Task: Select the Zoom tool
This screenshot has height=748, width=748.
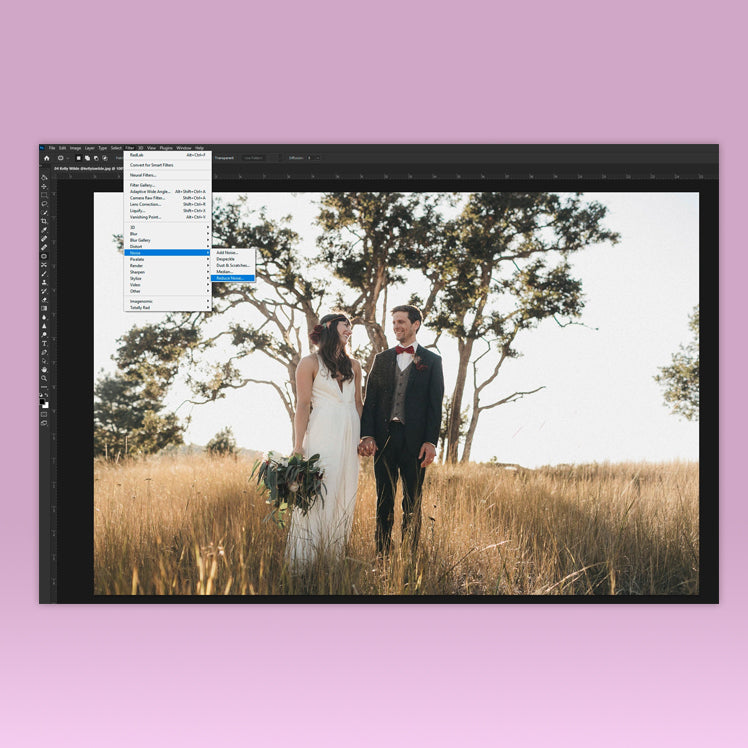Action: pos(44,379)
